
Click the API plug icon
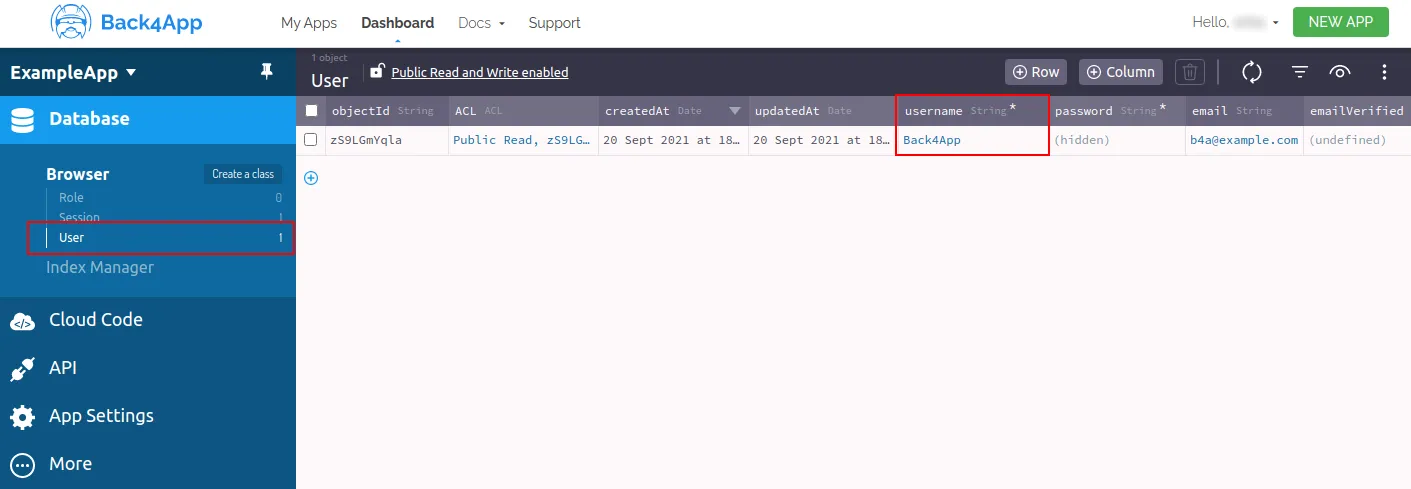(x=22, y=368)
